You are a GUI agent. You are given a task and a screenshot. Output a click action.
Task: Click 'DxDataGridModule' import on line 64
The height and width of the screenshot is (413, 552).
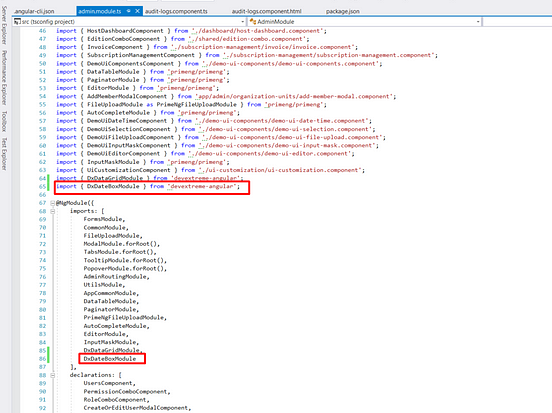tap(115, 178)
